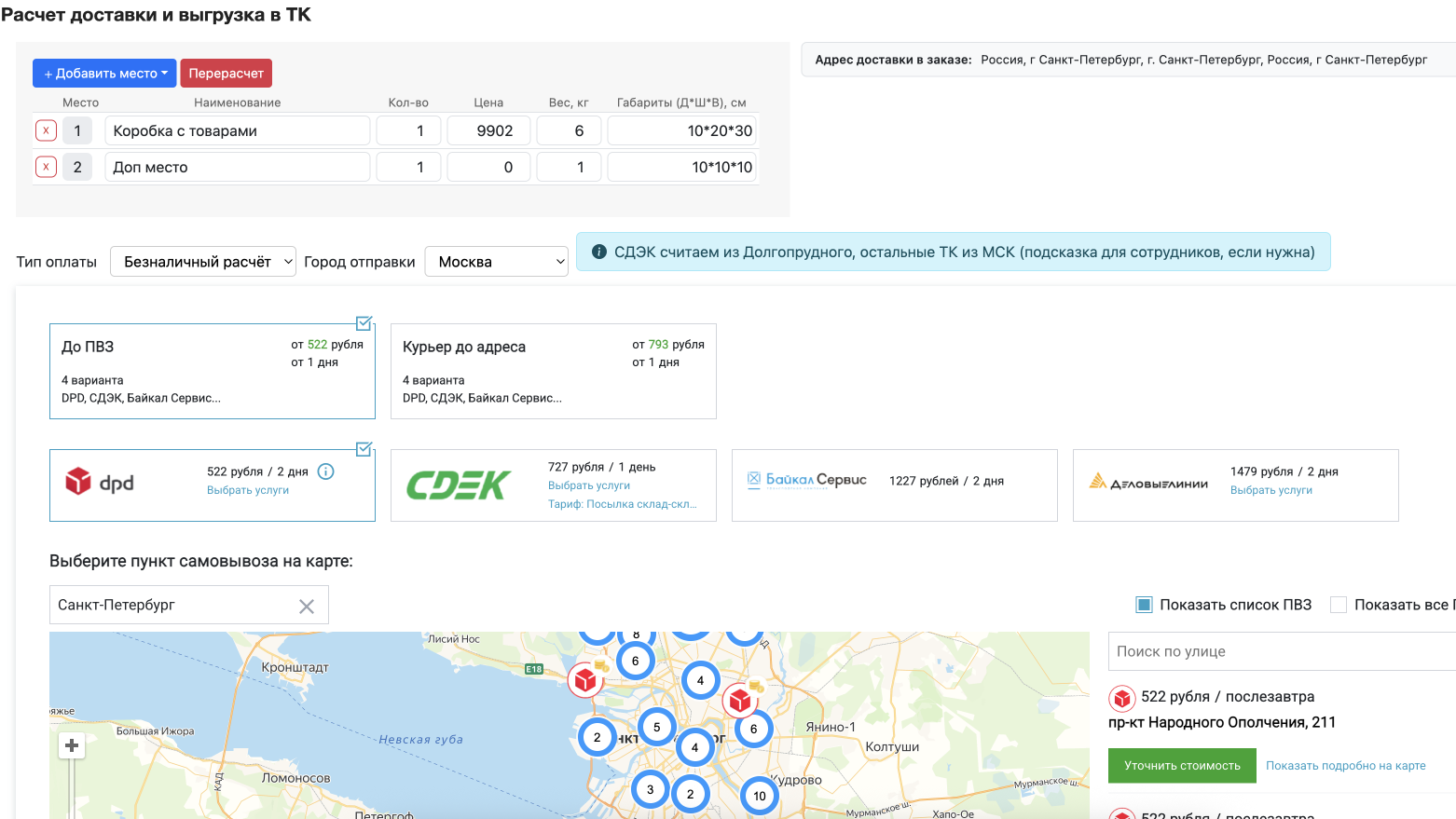Image resolution: width=1456 pixels, height=819 pixels.
Task: Toggle the 'Показать список ПВЗ' checkbox
Action: 1144,605
